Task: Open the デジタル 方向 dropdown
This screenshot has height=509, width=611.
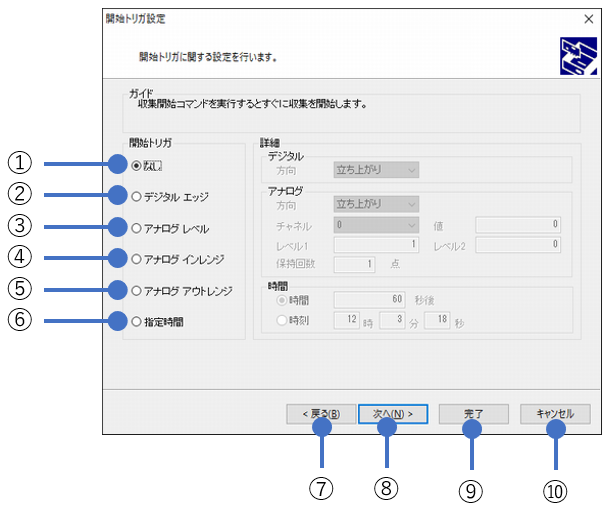Action: coord(377,171)
